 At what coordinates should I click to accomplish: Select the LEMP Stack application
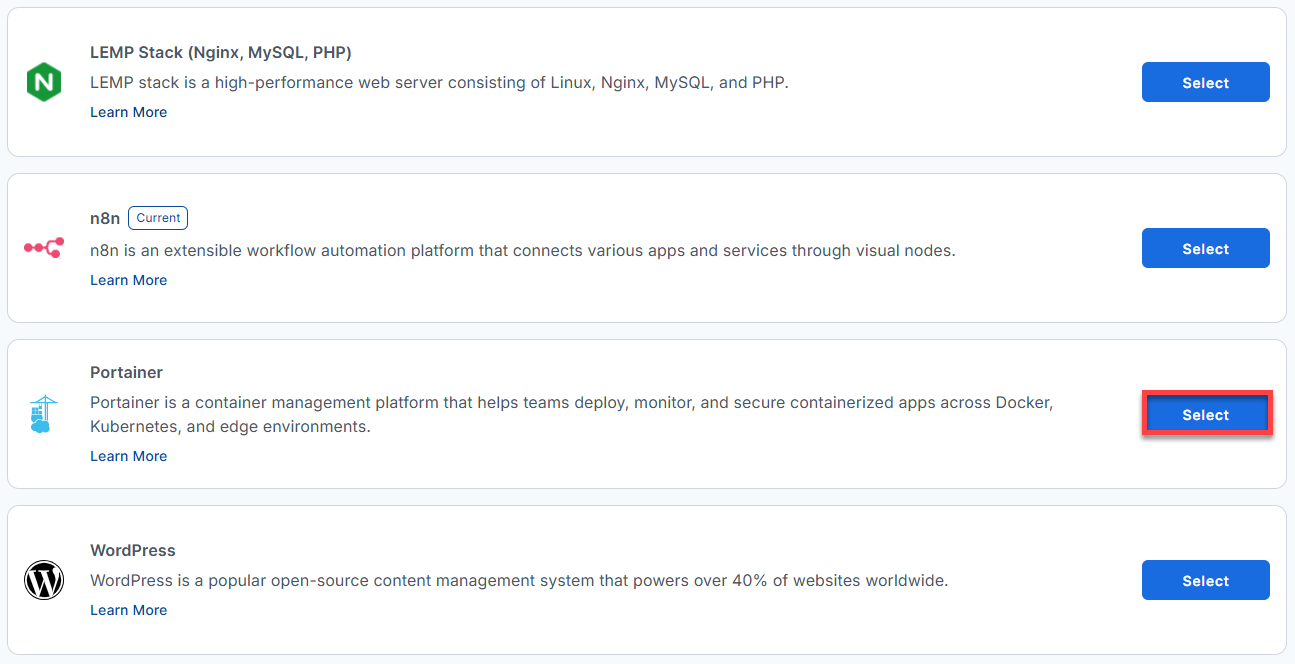[1205, 82]
